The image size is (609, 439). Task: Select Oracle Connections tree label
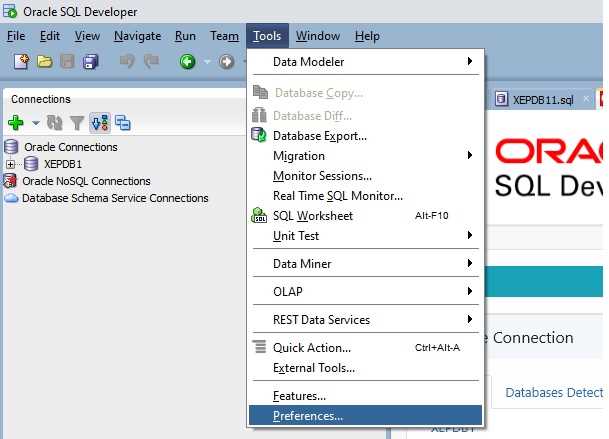[x=71, y=147]
